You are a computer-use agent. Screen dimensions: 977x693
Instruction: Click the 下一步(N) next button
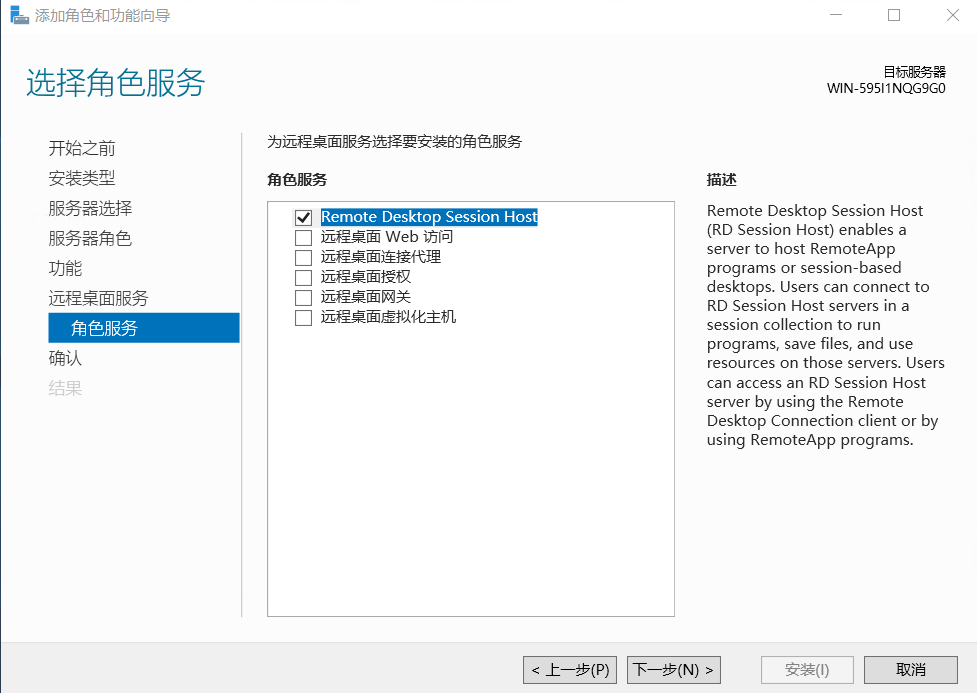[x=674, y=670]
